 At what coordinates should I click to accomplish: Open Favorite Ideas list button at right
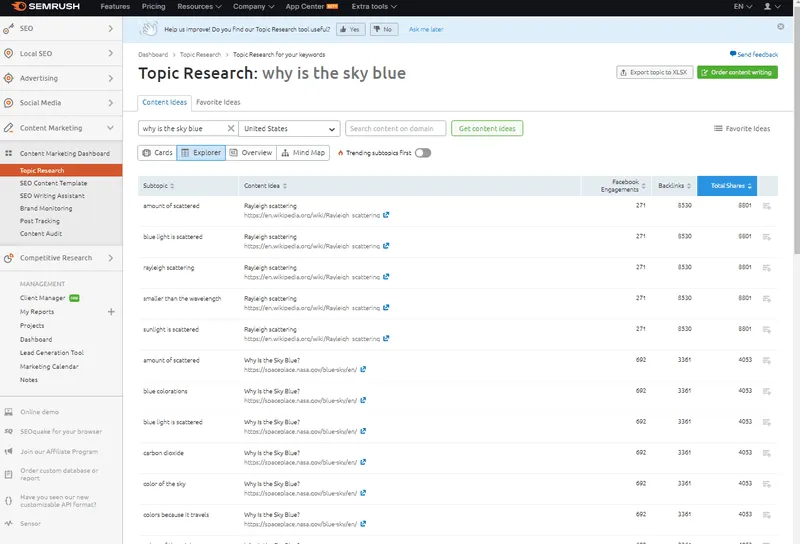(x=742, y=129)
